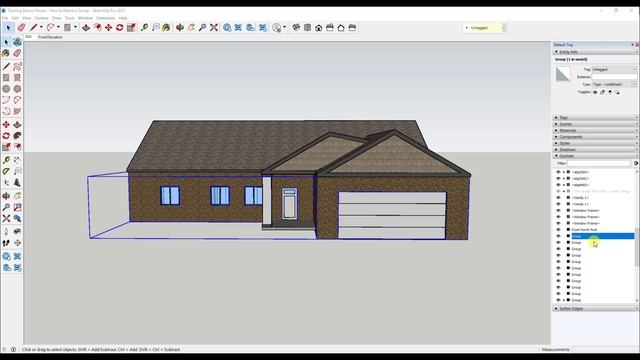Toggle visibility of first Window Frame row
The height and width of the screenshot is (360, 640).
(x=558, y=210)
